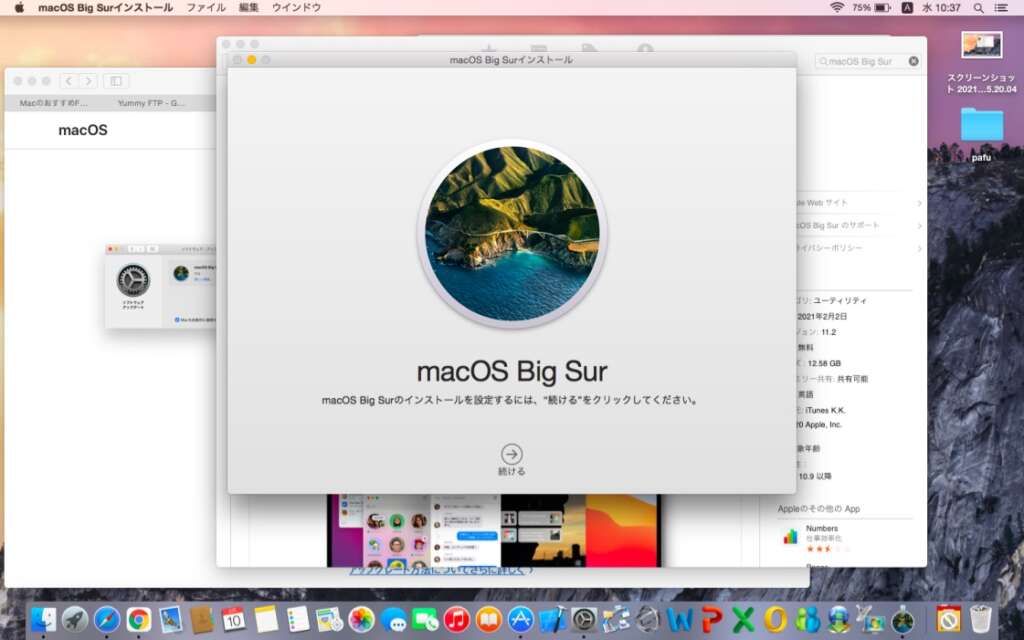Open the input source A menu
The image size is (1024, 640).
point(906,8)
